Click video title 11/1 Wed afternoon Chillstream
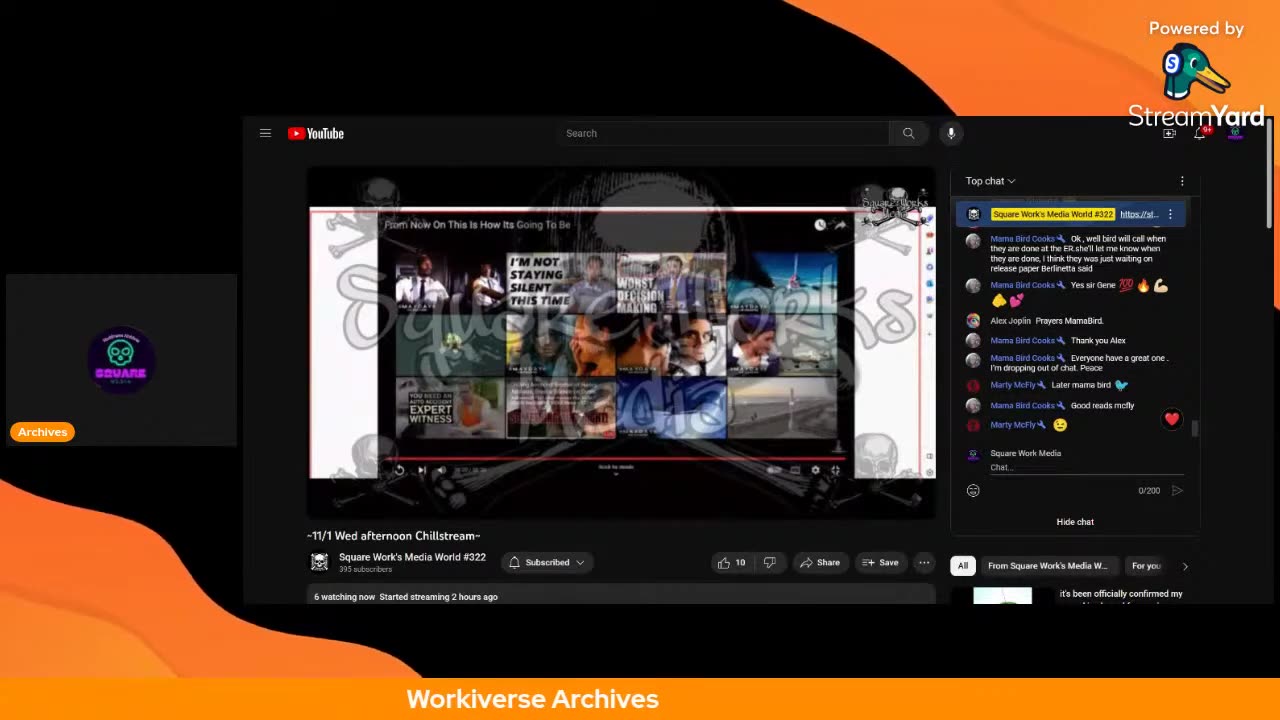This screenshot has width=1280, height=720. 394,536
